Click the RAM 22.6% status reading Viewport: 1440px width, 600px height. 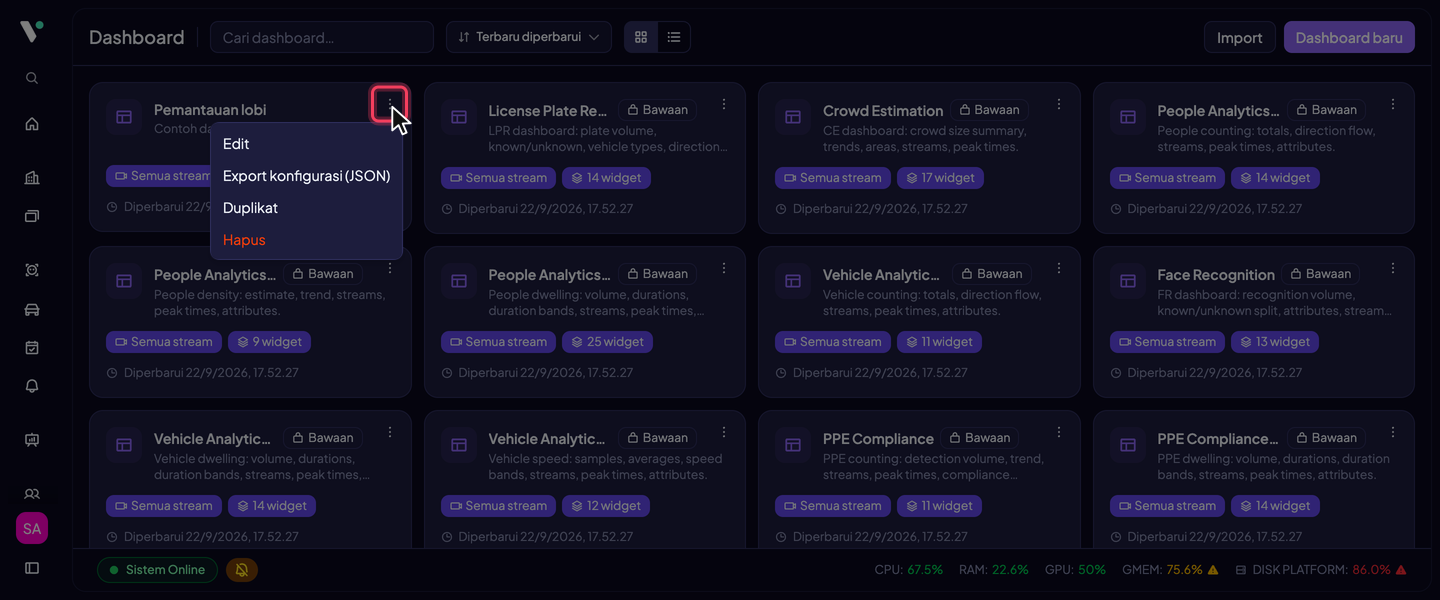(994, 570)
